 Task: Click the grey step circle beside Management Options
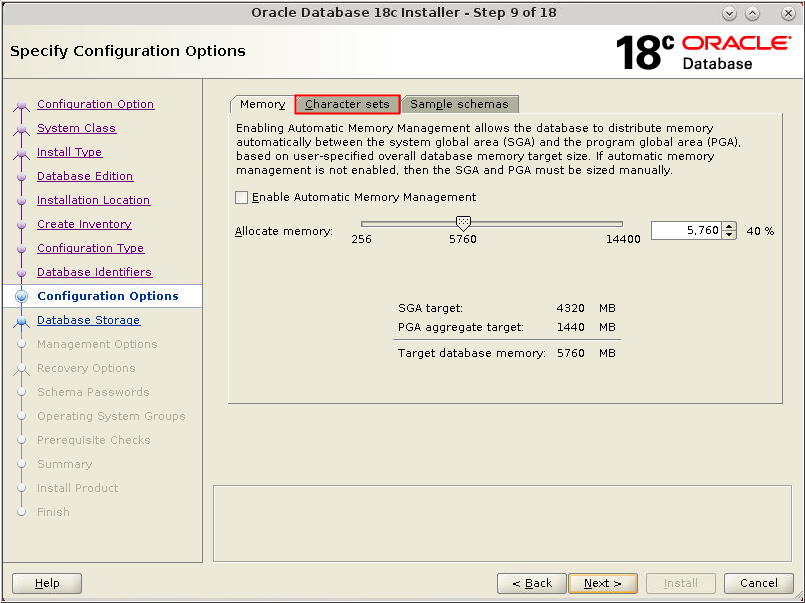tap(22, 344)
